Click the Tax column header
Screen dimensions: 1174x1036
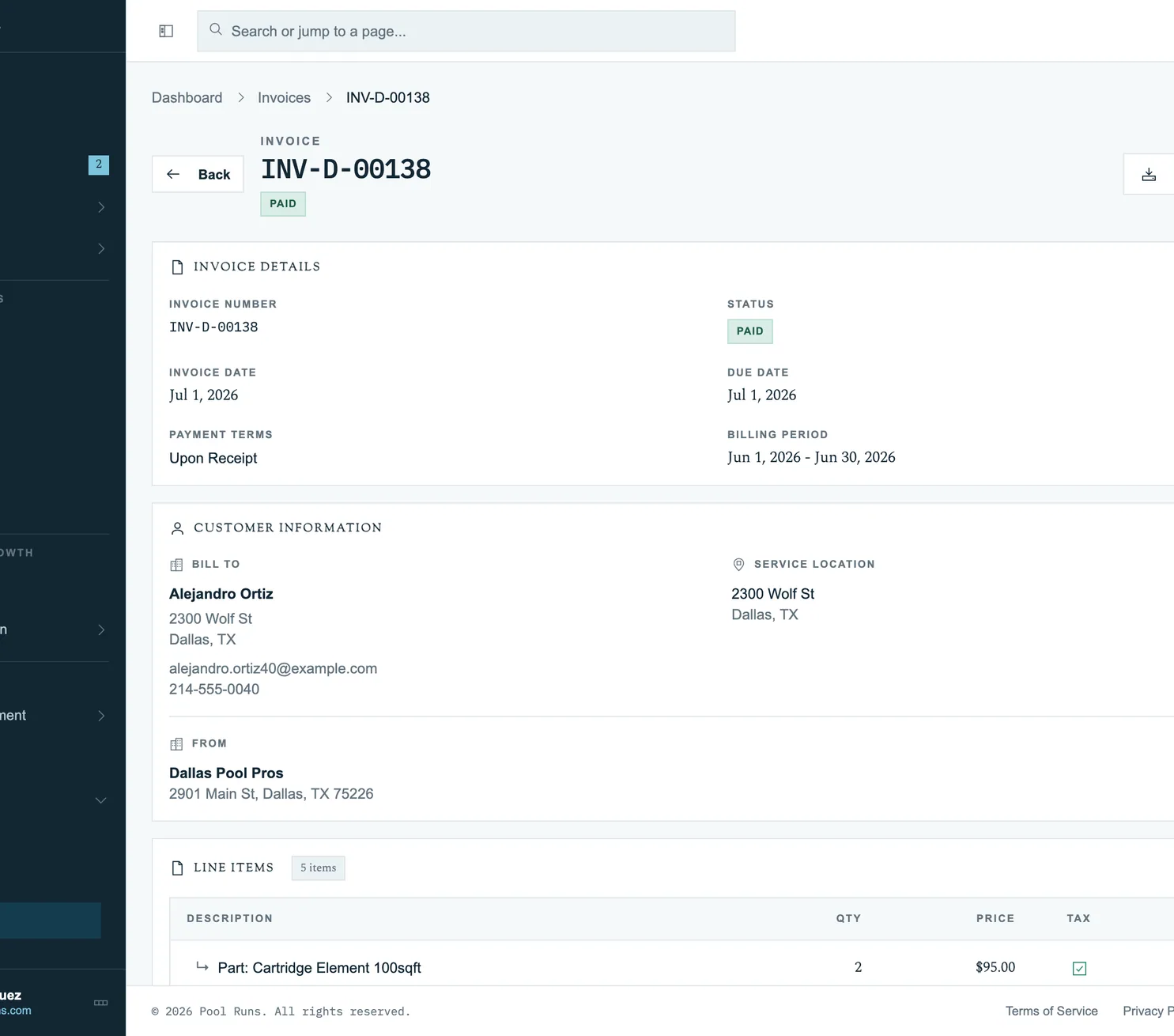coord(1078,918)
